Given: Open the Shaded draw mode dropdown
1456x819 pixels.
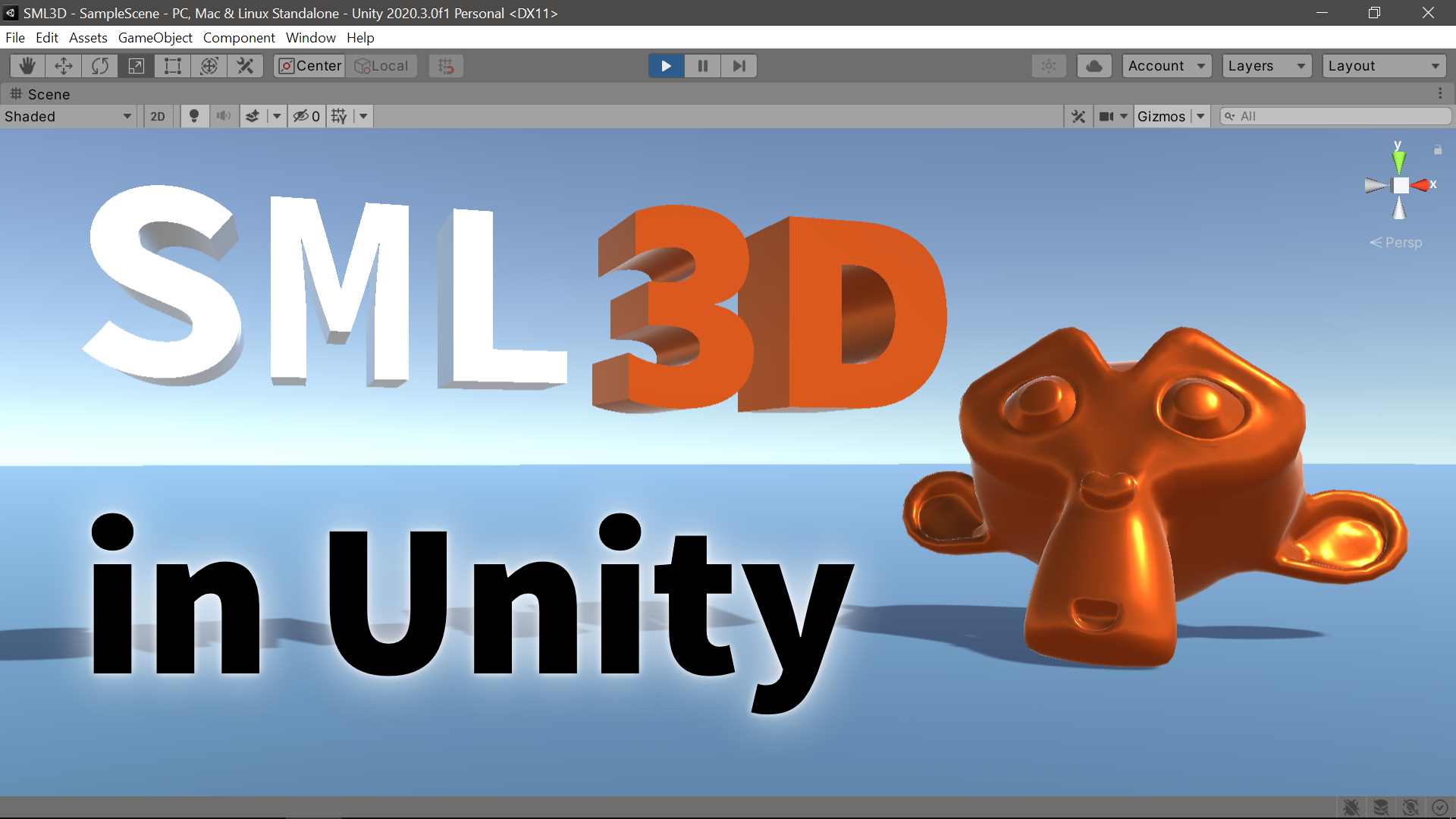Looking at the screenshot, I should 68,116.
